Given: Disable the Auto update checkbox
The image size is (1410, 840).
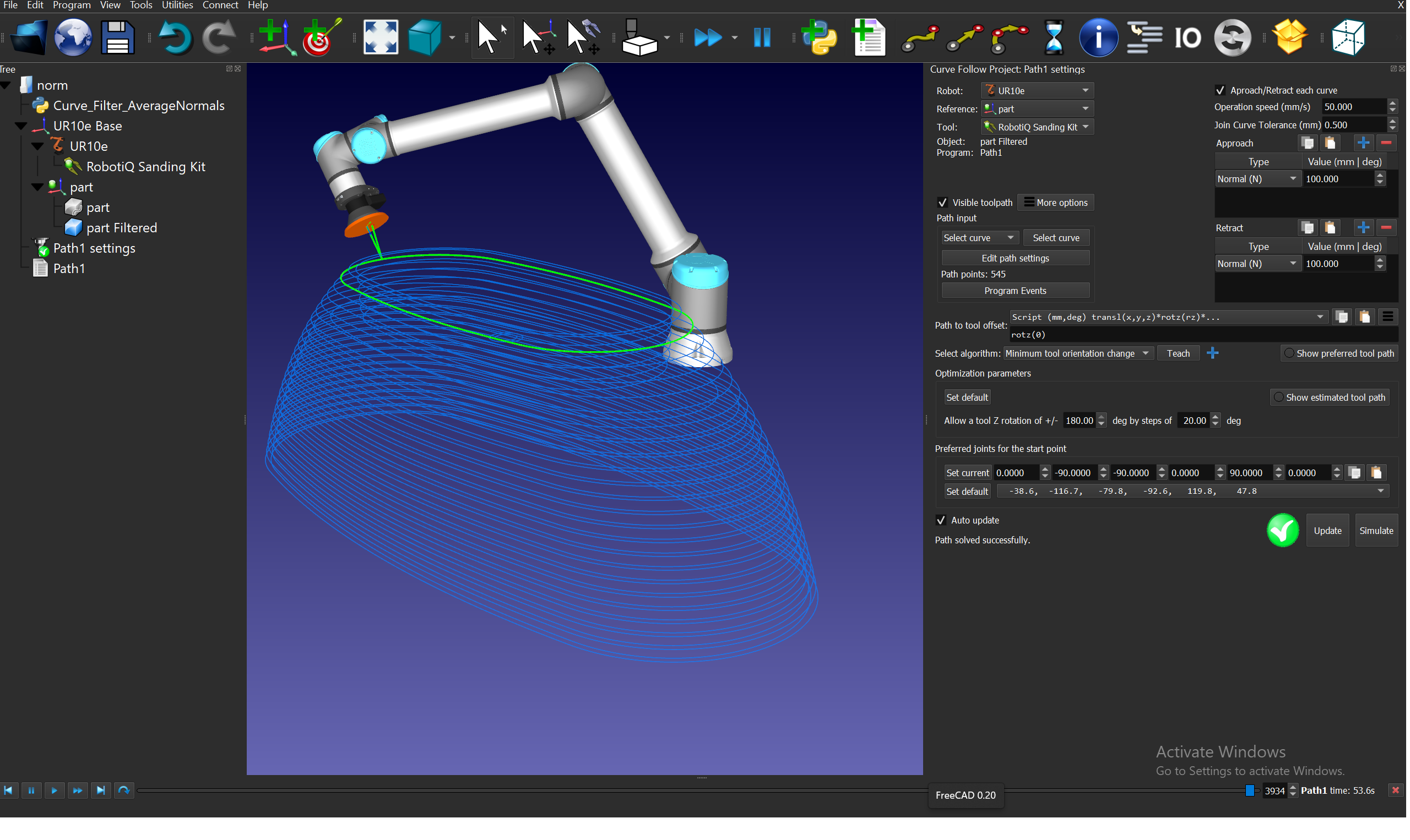Looking at the screenshot, I should point(941,520).
